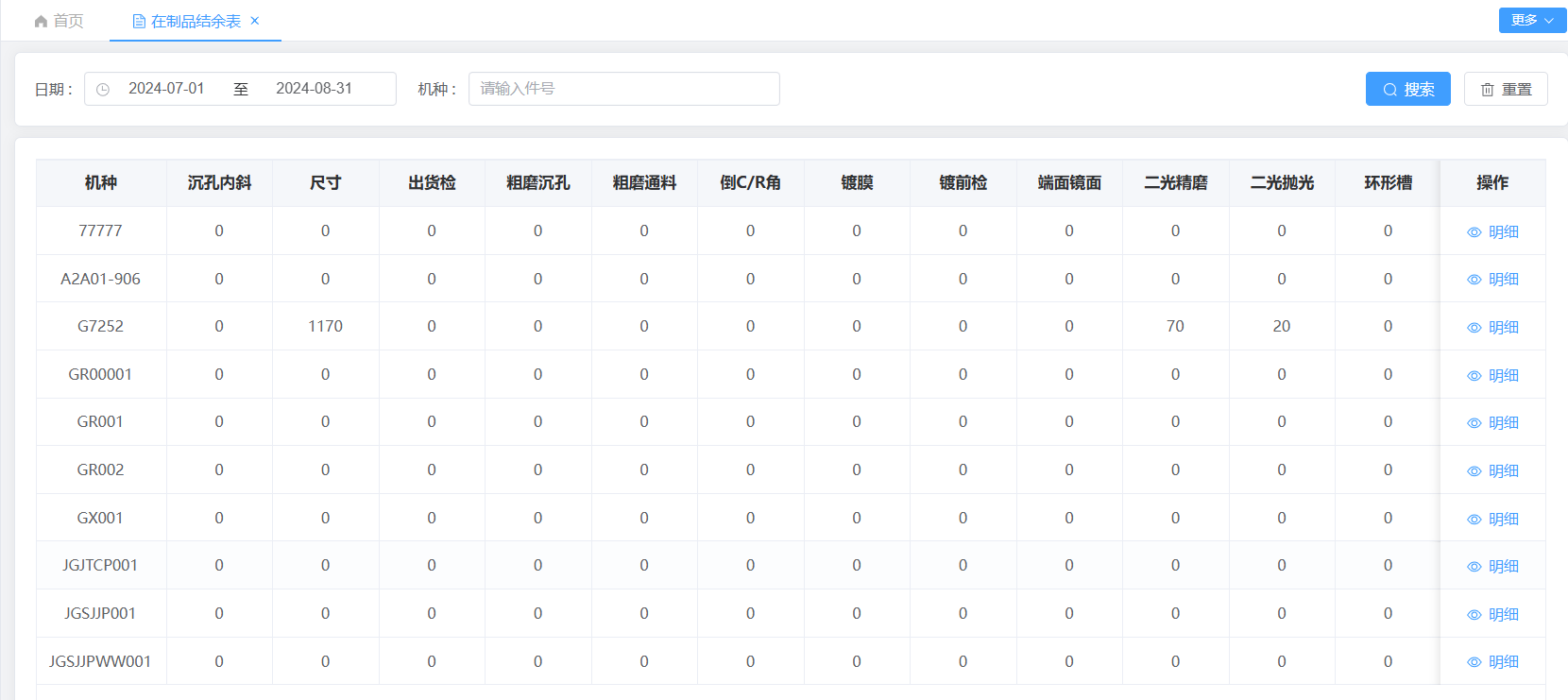Edit the start date 2024-07-01
Screen dimensions: 1568x700
coord(166,89)
